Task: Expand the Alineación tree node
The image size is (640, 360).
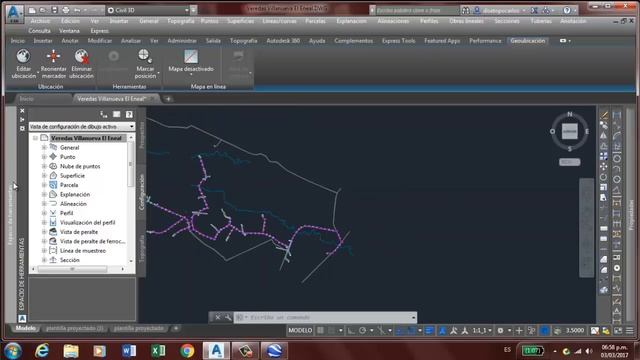Action: (x=44, y=204)
